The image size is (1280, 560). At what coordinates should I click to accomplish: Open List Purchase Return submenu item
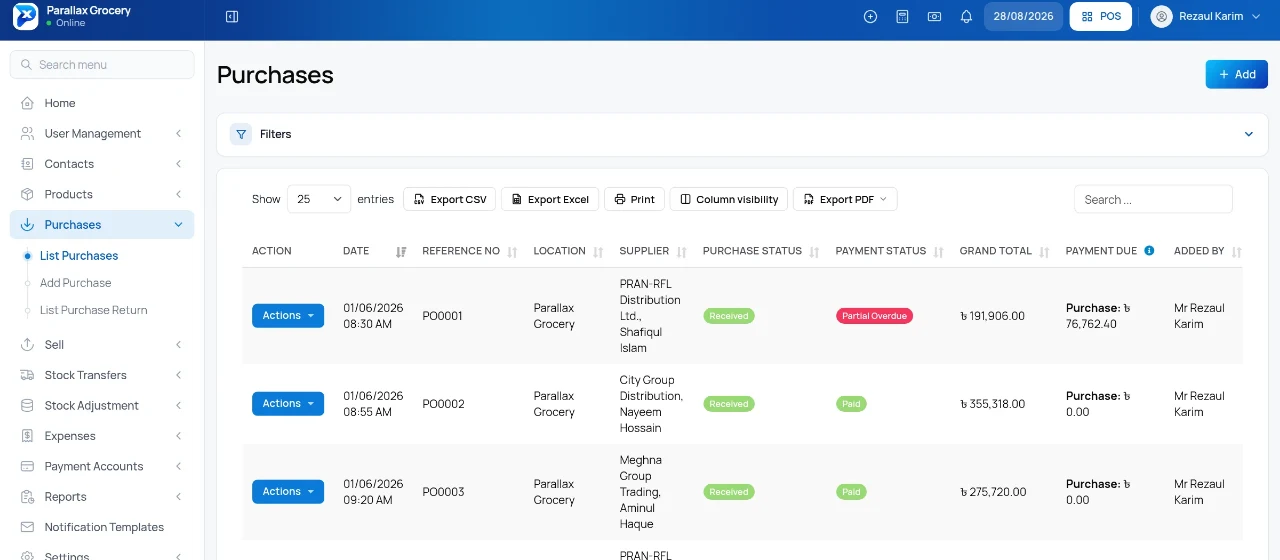click(93, 310)
